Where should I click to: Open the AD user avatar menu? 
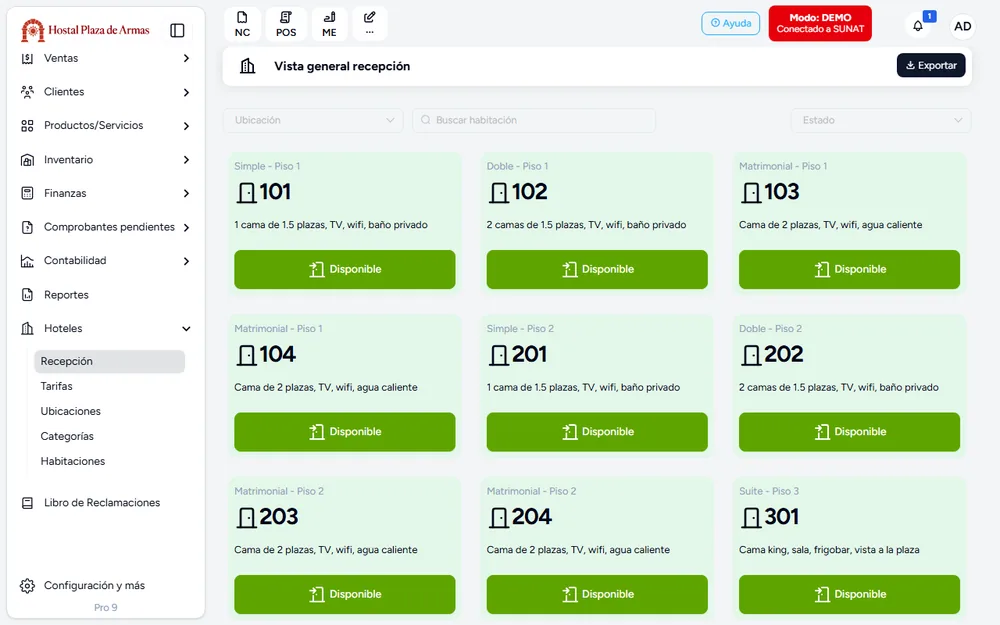[x=962, y=26]
